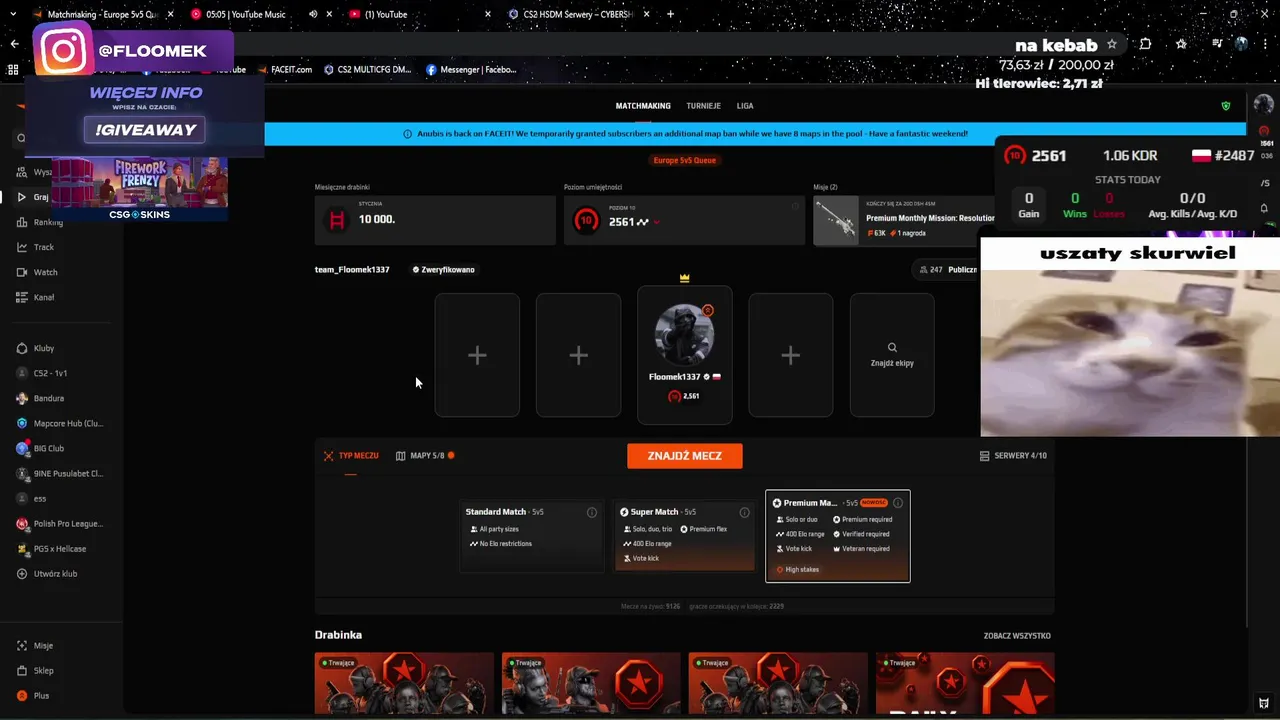Click Europe 5v5 Queue label
The width and height of the screenshot is (1280, 720).
[x=685, y=160]
